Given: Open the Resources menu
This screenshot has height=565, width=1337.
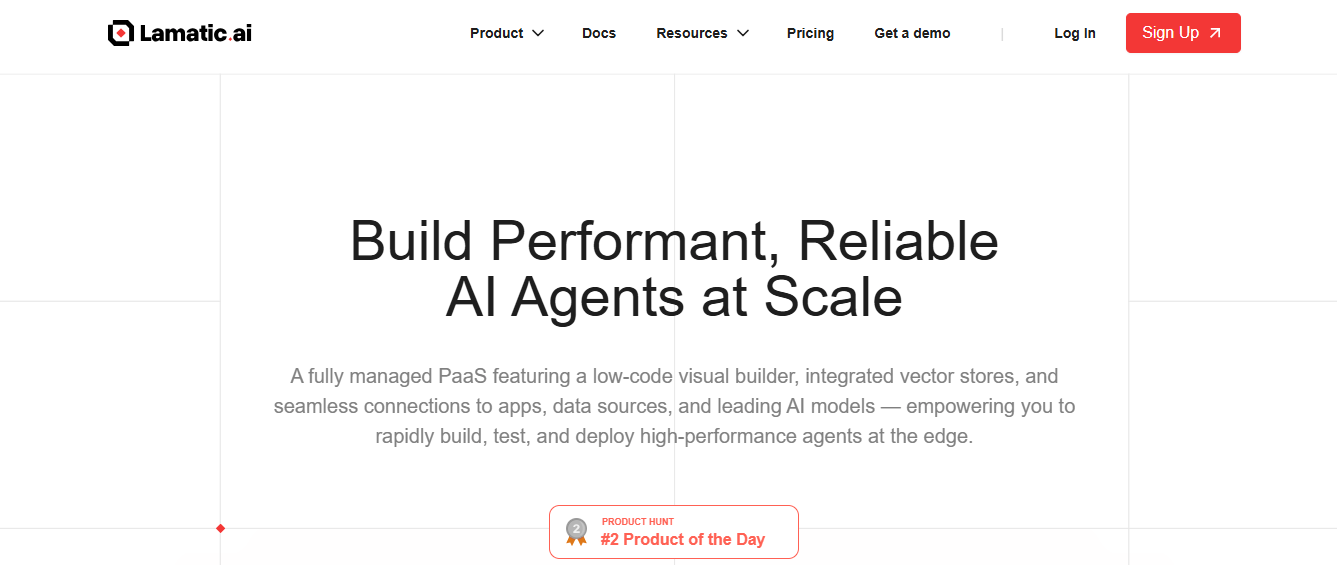Looking at the screenshot, I should coord(691,33).
